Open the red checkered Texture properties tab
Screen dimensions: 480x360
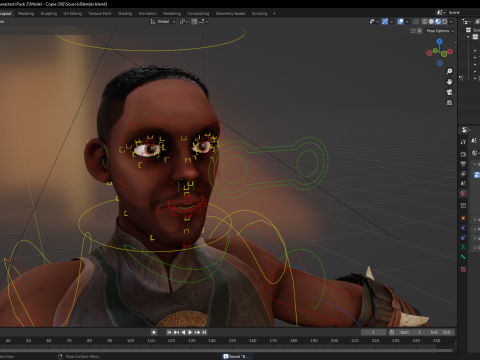463,269
